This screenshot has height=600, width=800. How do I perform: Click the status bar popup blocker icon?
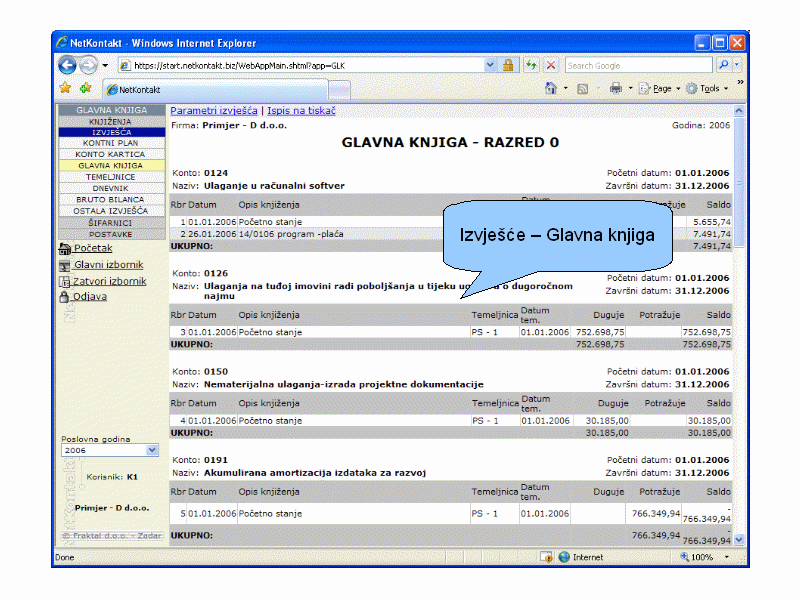click(x=546, y=557)
